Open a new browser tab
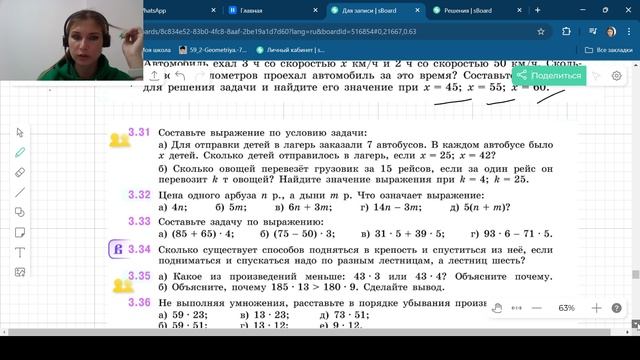Image resolution: width=640 pixels, height=360 pixels. [x=538, y=10]
